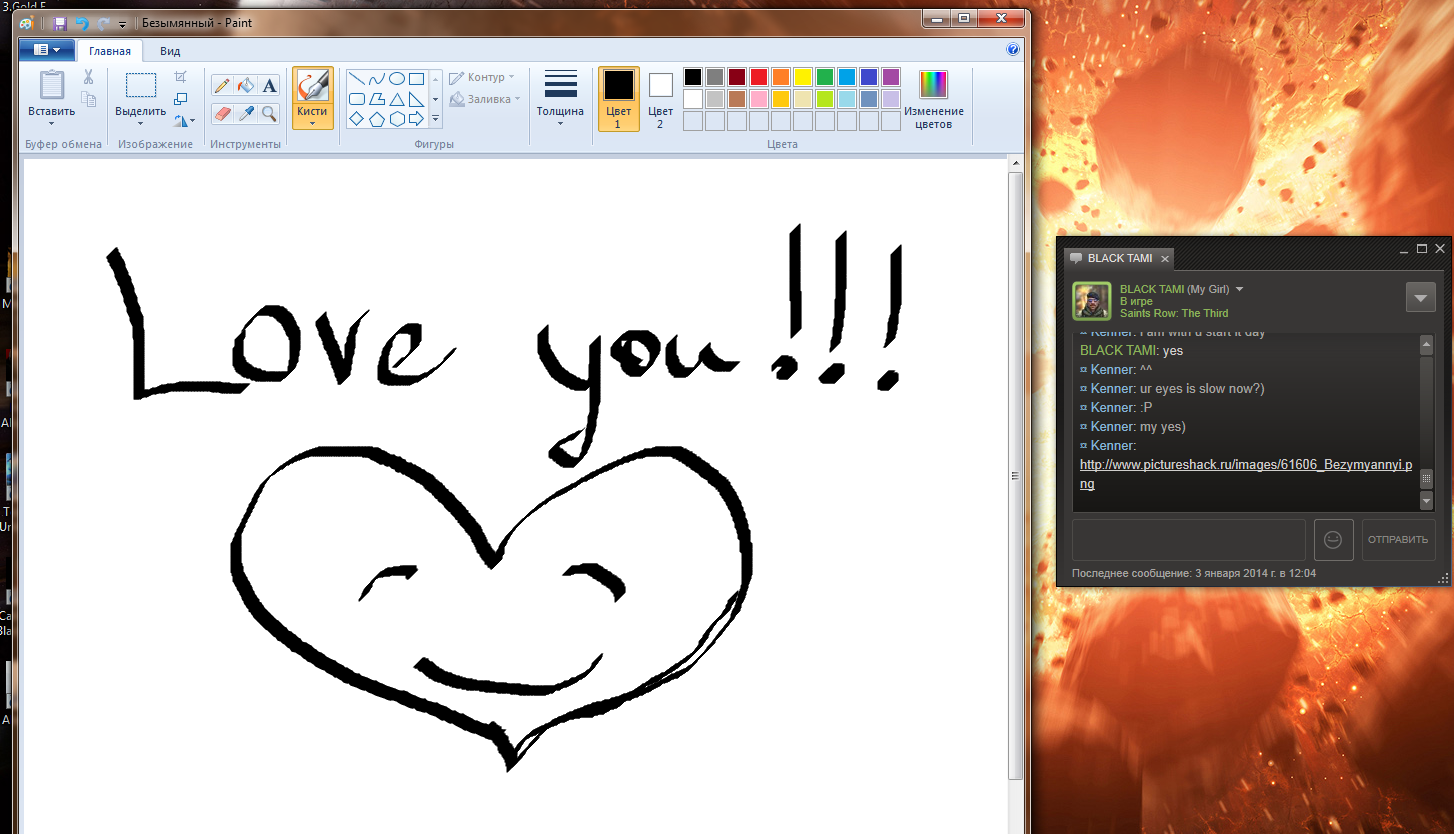Pick the purple color swatch
Viewport: 1454px width, 834px height.
pyautogui.click(x=891, y=77)
